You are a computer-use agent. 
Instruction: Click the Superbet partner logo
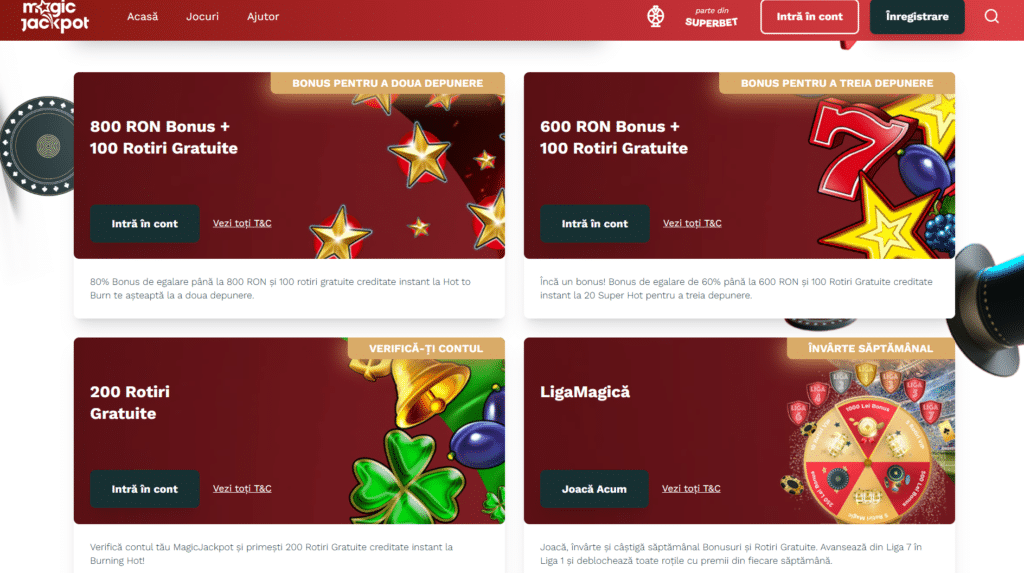(x=711, y=17)
